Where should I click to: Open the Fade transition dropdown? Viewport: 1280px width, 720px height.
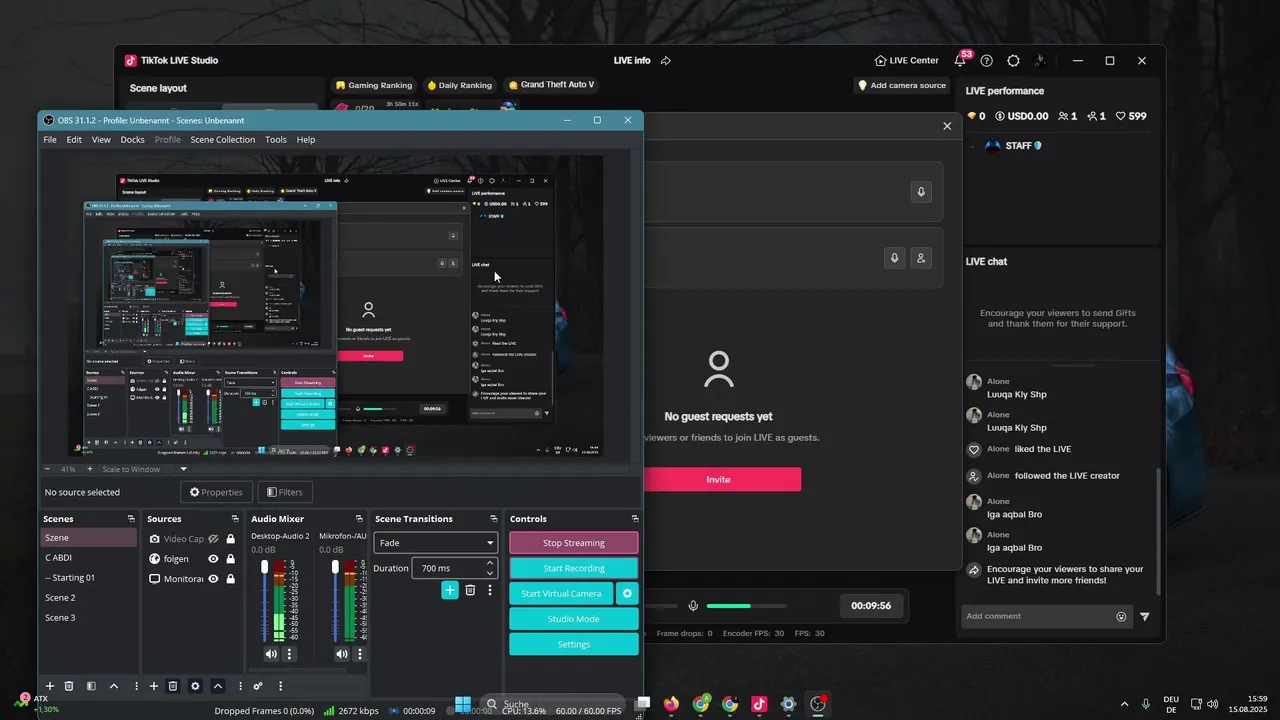(436, 543)
